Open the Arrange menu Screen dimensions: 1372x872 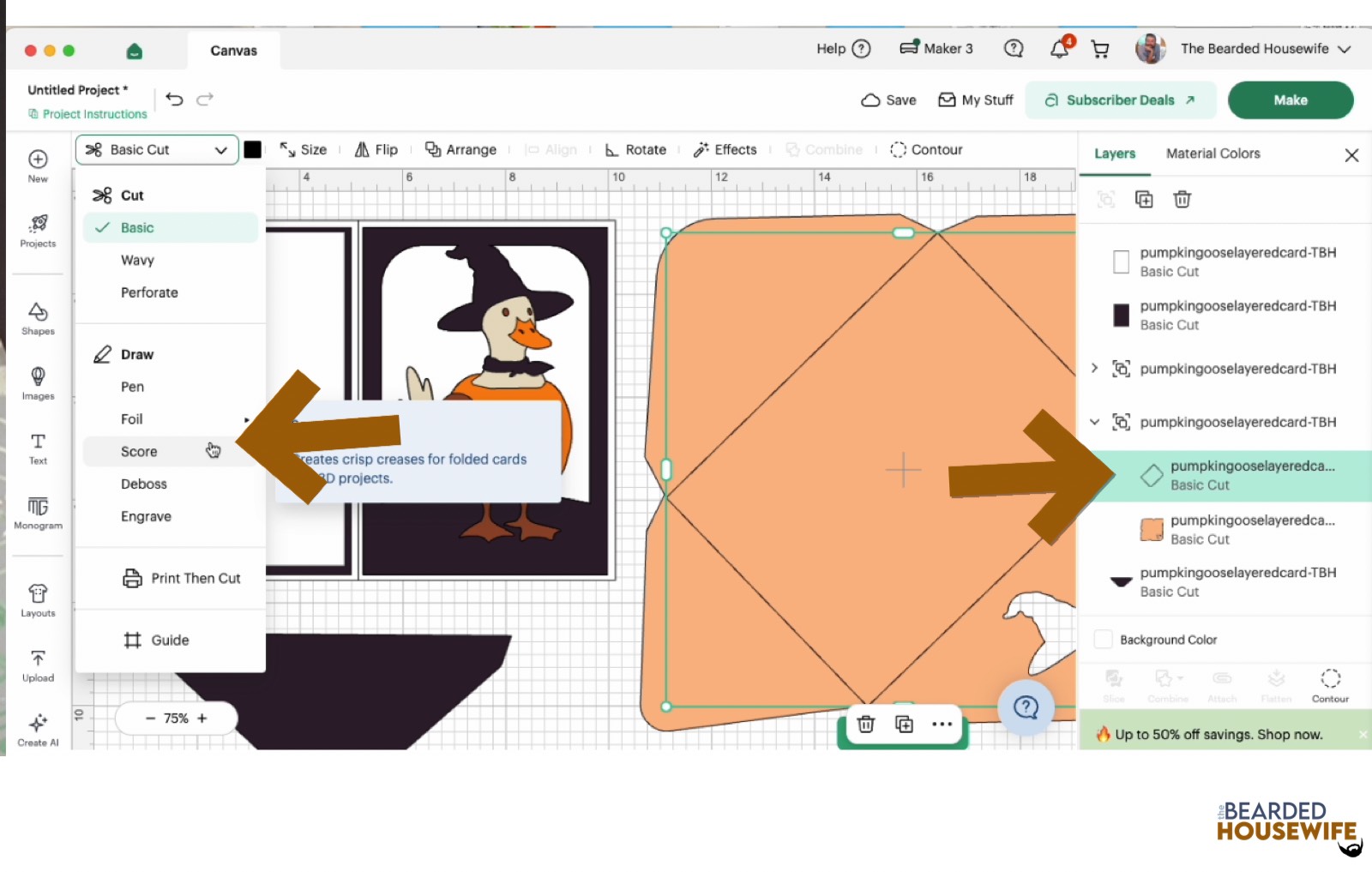[461, 150]
